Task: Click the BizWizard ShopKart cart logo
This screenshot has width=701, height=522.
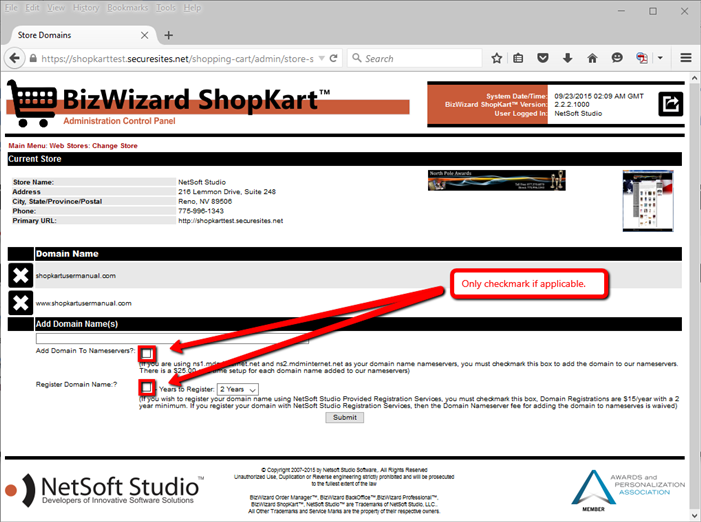Action: tap(31, 104)
